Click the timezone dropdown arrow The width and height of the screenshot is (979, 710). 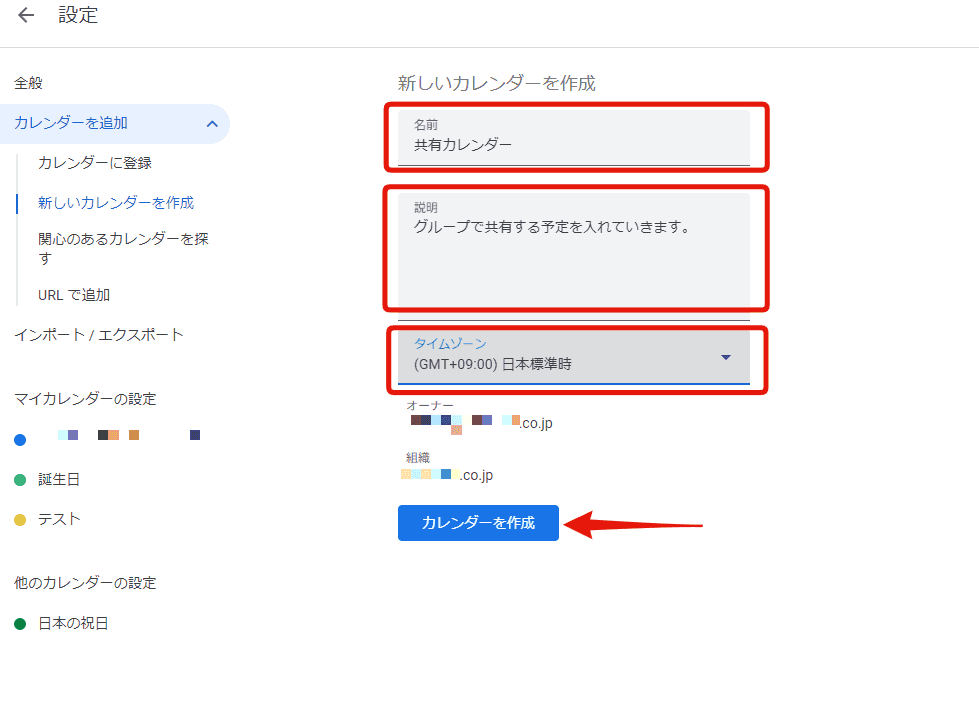pyautogui.click(x=726, y=357)
